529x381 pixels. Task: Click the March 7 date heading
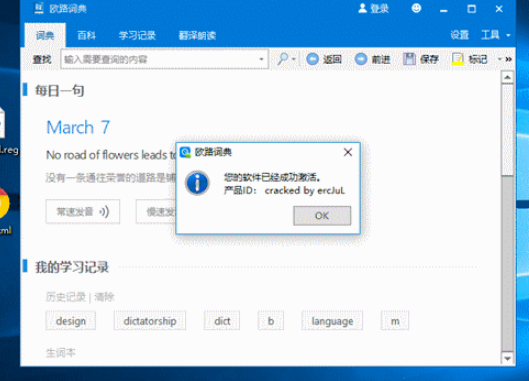click(78, 127)
